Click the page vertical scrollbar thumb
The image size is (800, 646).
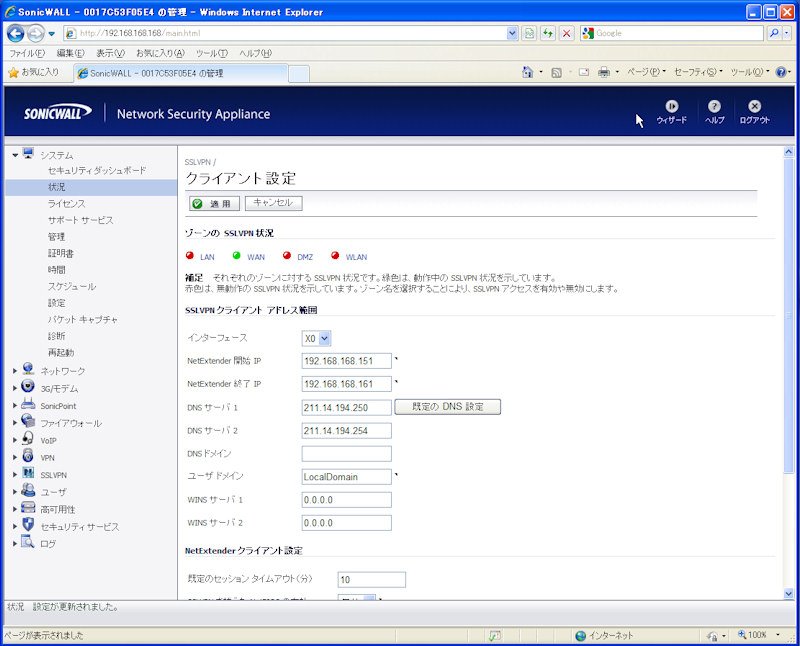(788, 315)
